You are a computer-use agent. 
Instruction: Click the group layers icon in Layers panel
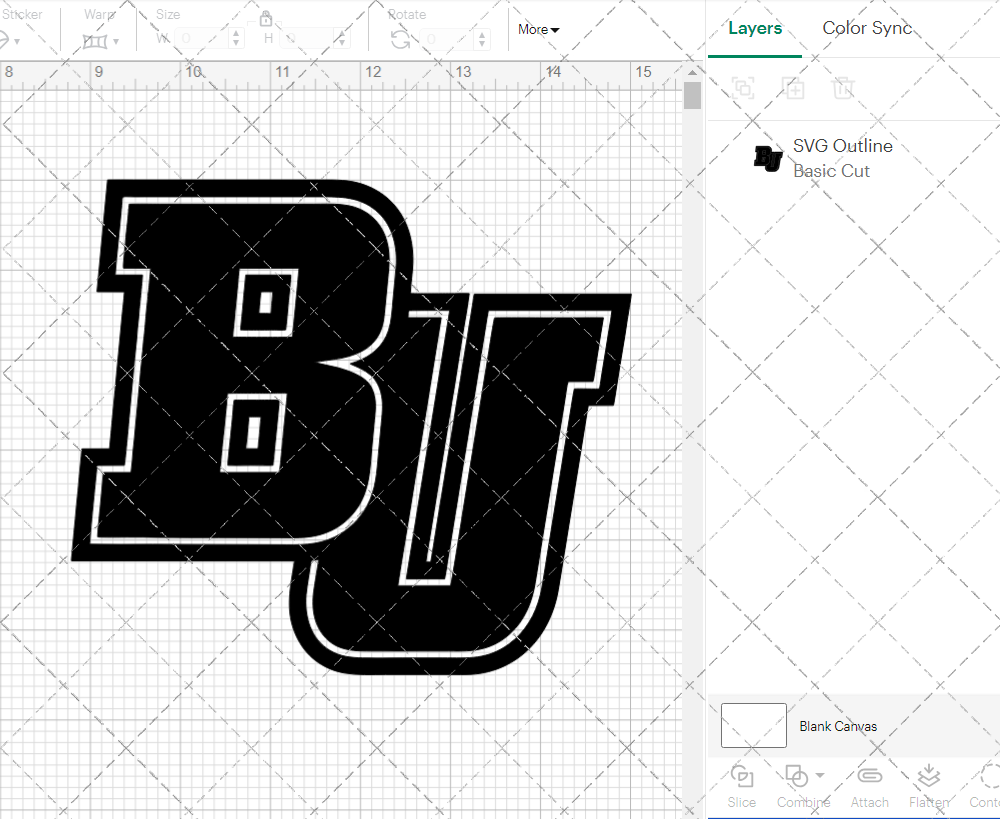[742, 88]
